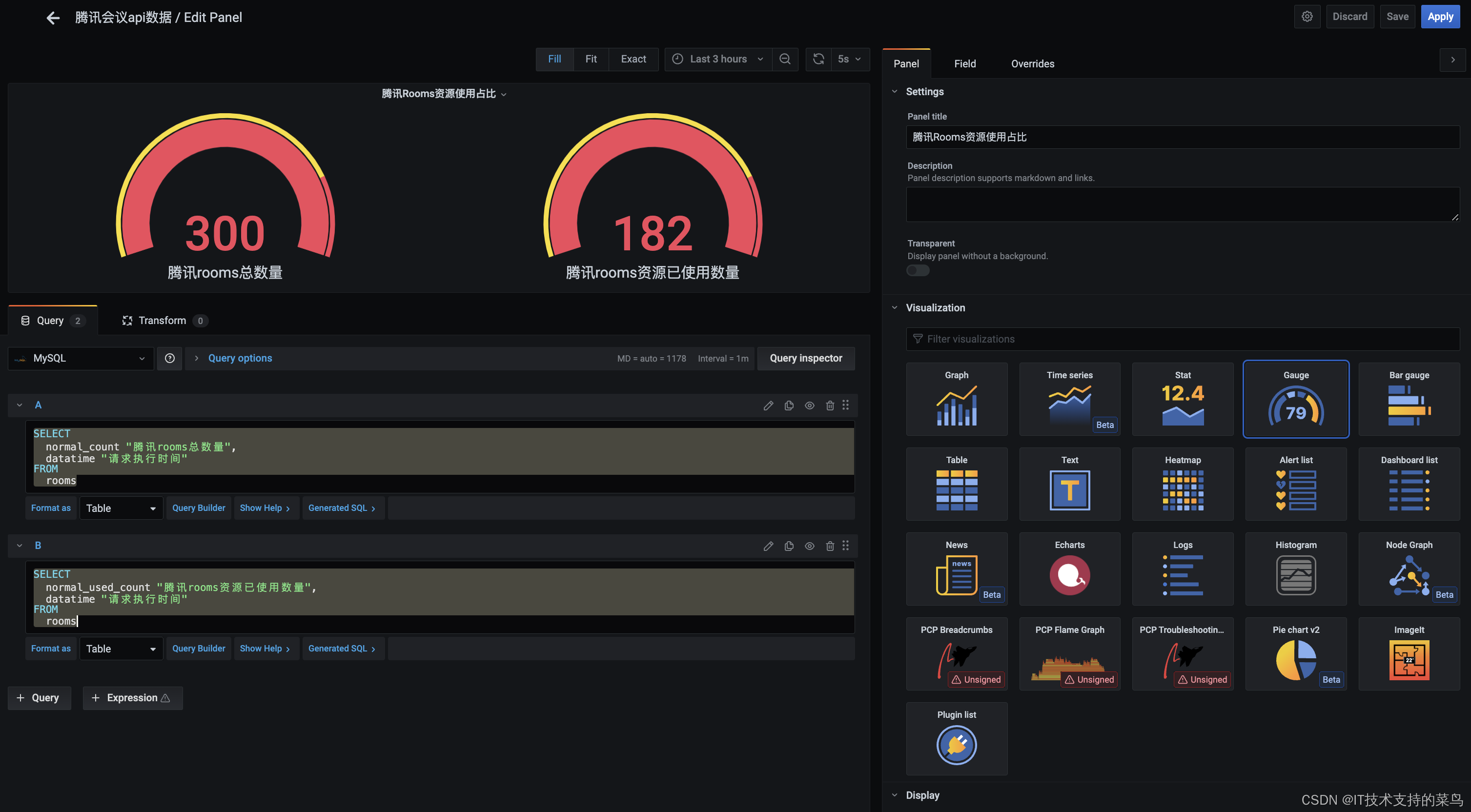Image resolution: width=1471 pixels, height=812 pixels.
Task: Refresh dashboard with circular arrows icon
Action: (x=818, y=59)
